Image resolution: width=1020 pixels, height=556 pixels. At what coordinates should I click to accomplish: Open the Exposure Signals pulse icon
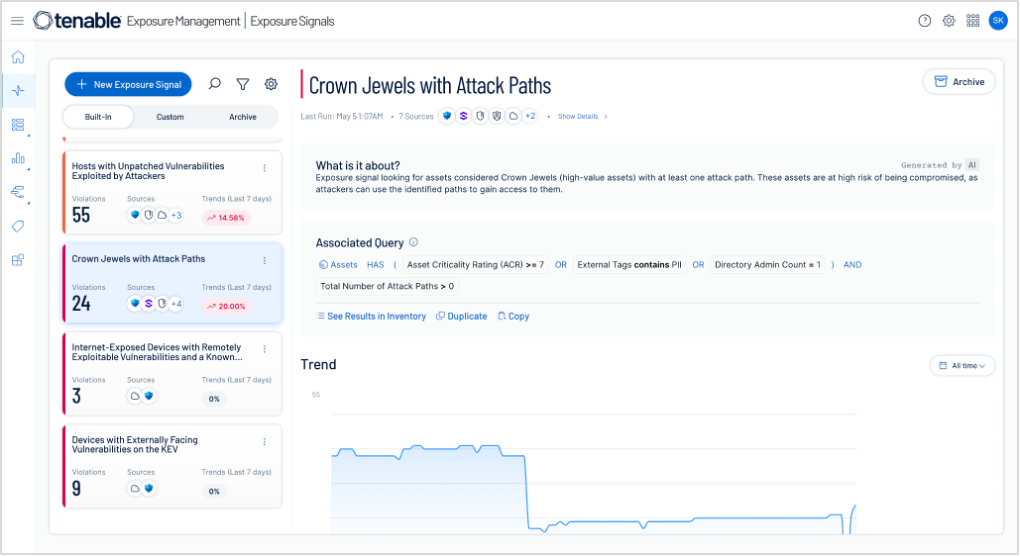pos(17,91)
